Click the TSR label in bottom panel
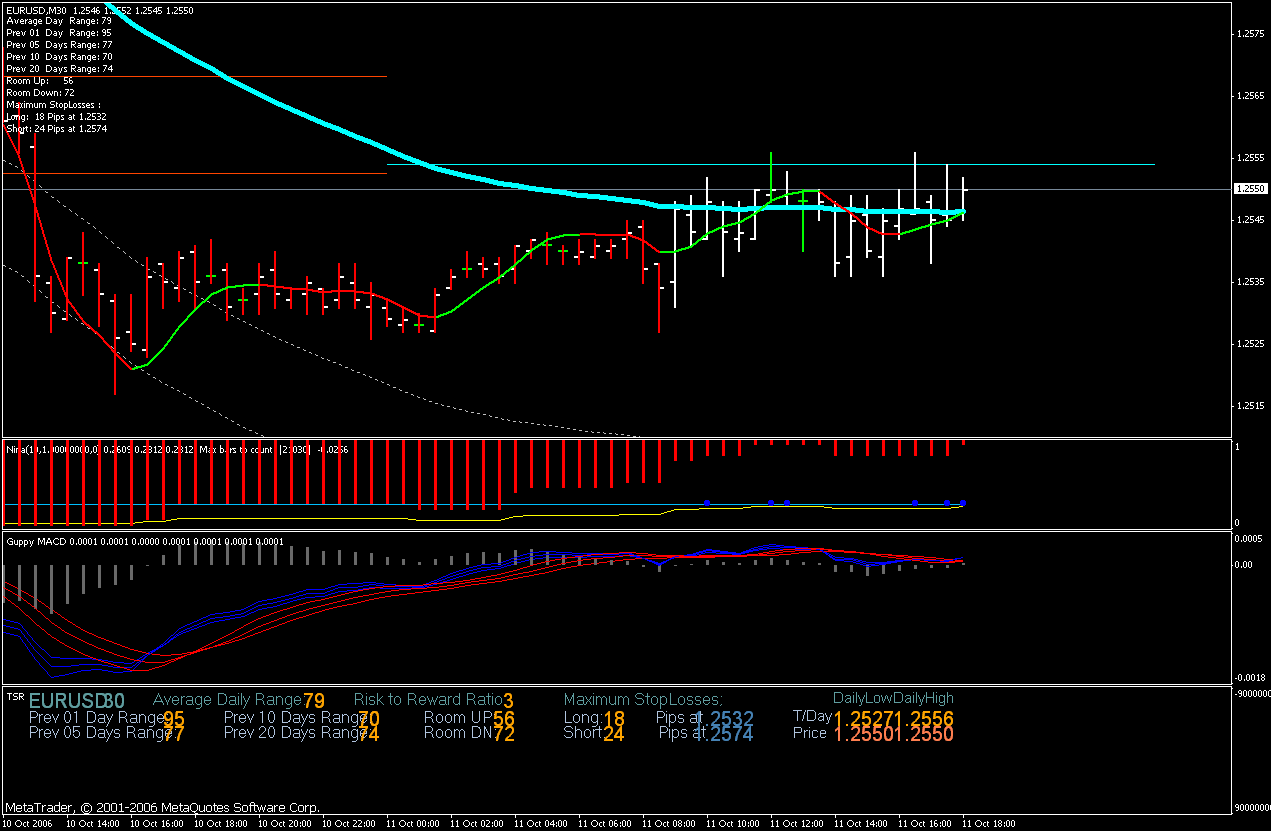This screenshot has height=831, width=1271. [x=15, y=696]
